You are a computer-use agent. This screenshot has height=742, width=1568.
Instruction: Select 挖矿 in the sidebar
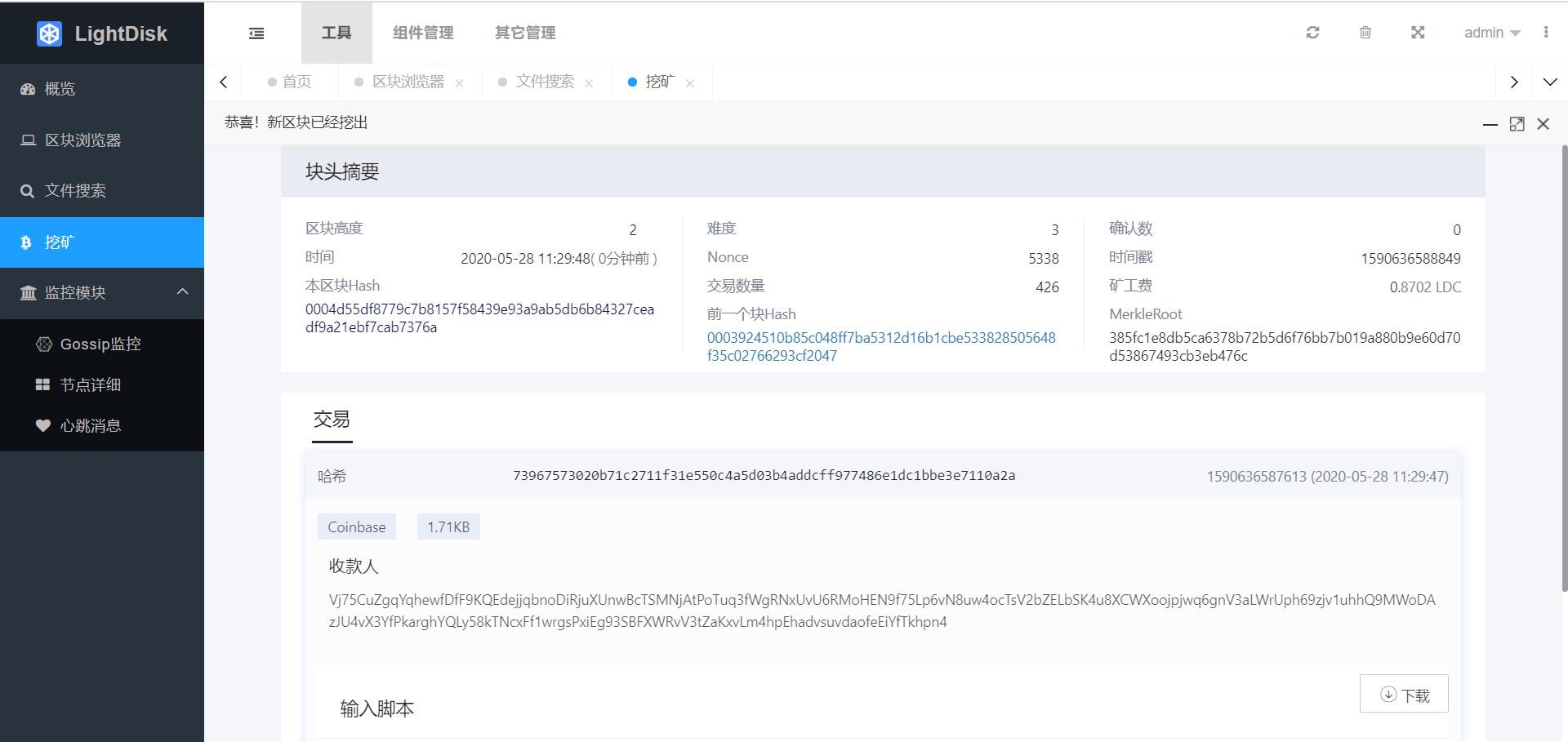point(102,242)
